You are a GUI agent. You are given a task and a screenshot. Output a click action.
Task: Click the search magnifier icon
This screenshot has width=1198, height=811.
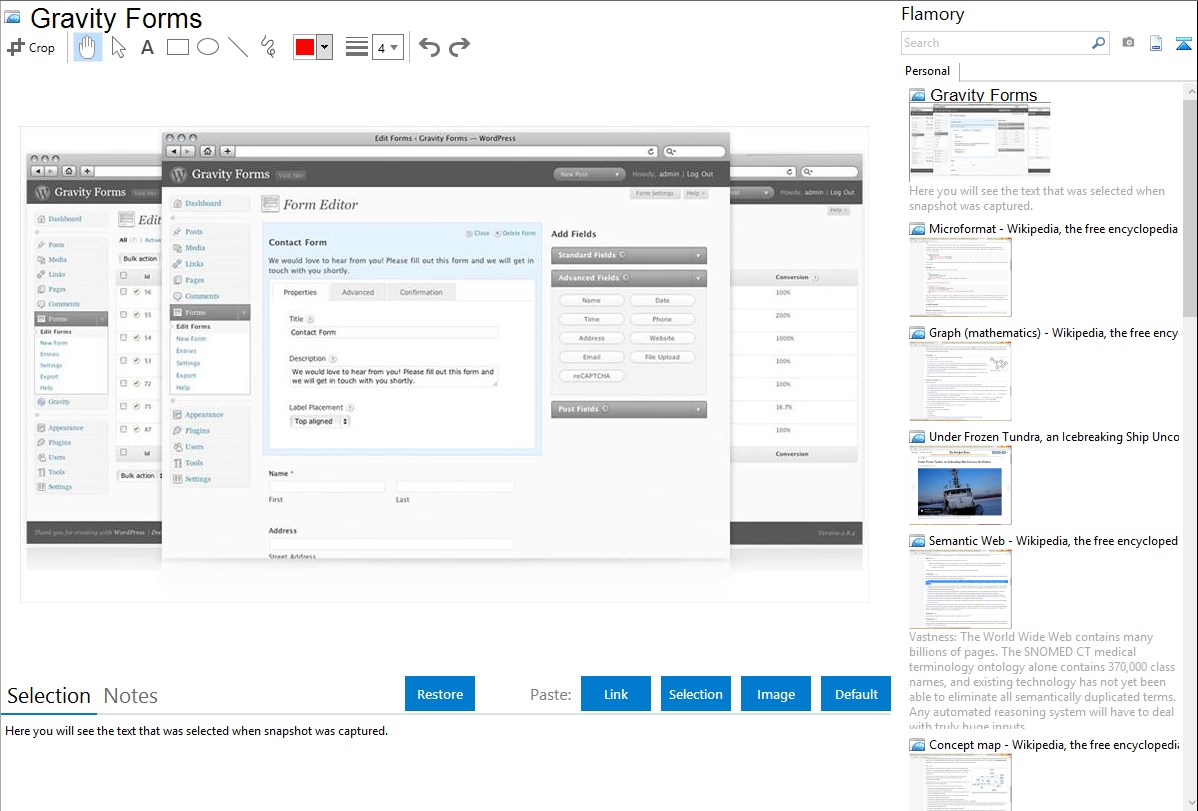point(1098,43)
